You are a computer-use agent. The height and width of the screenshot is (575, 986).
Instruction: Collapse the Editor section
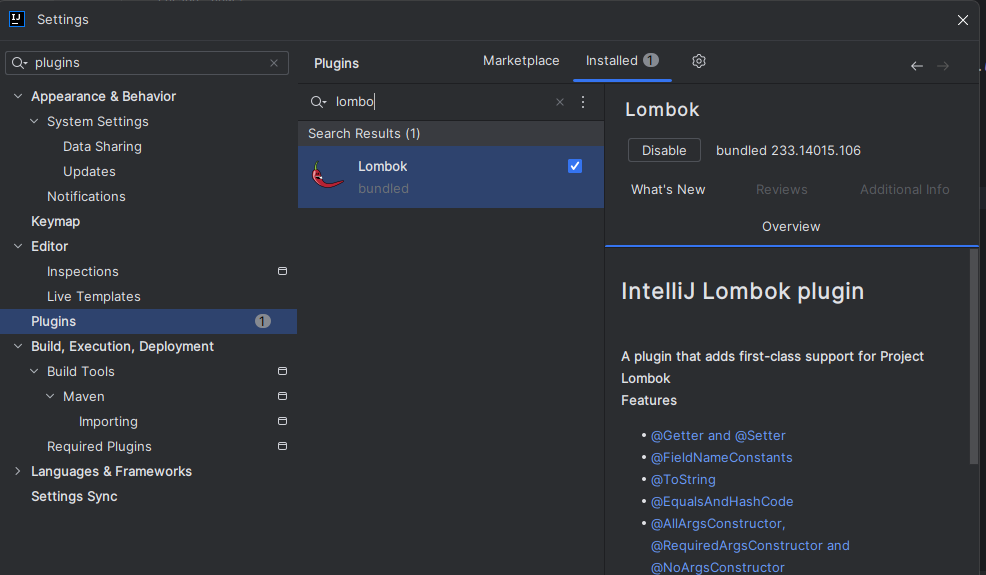coord(18,246)
